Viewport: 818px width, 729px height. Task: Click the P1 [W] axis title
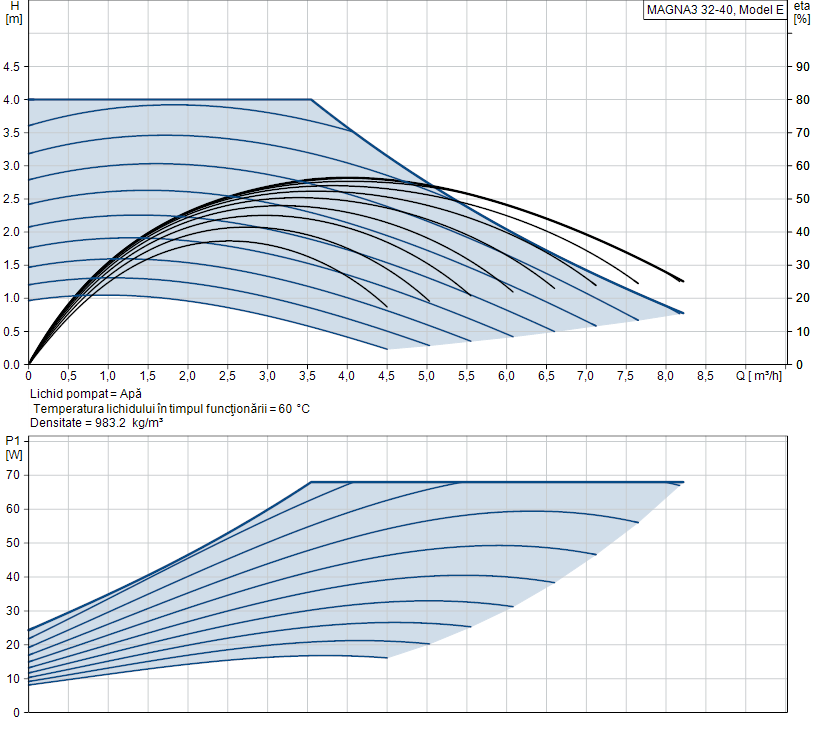click(x=14, y=448)
